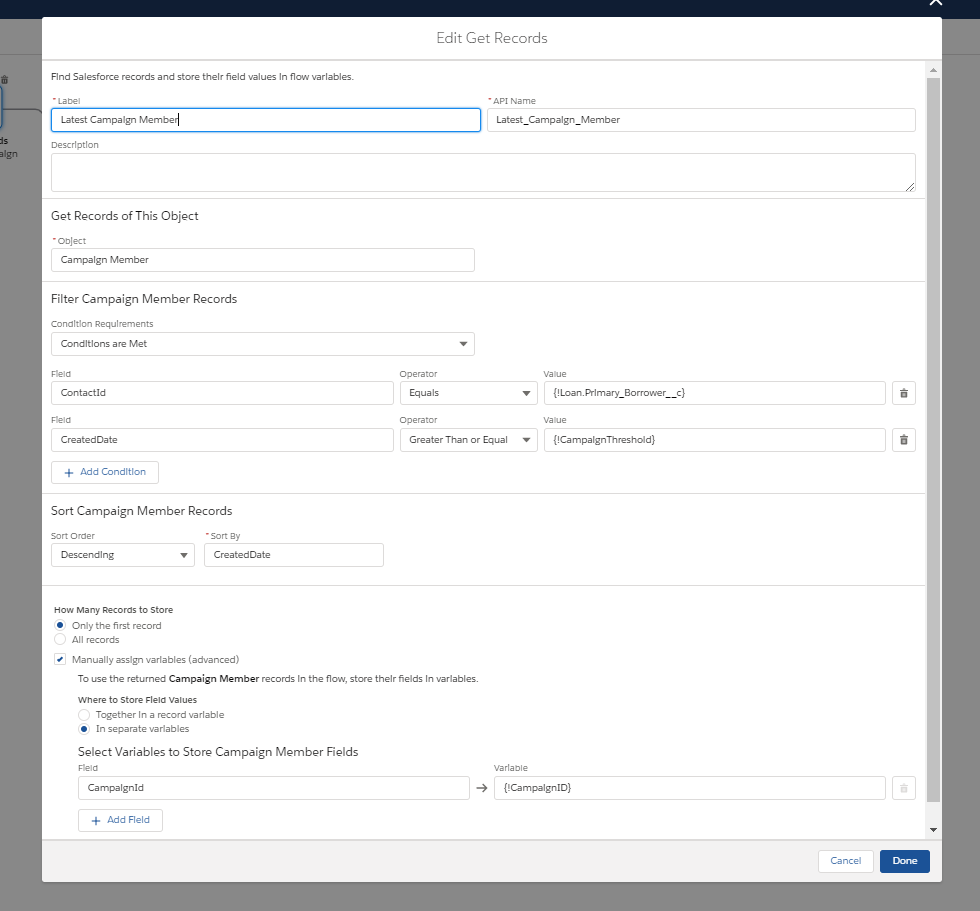Select All records radio option
980x911 pixels.
tap(60, 639)
